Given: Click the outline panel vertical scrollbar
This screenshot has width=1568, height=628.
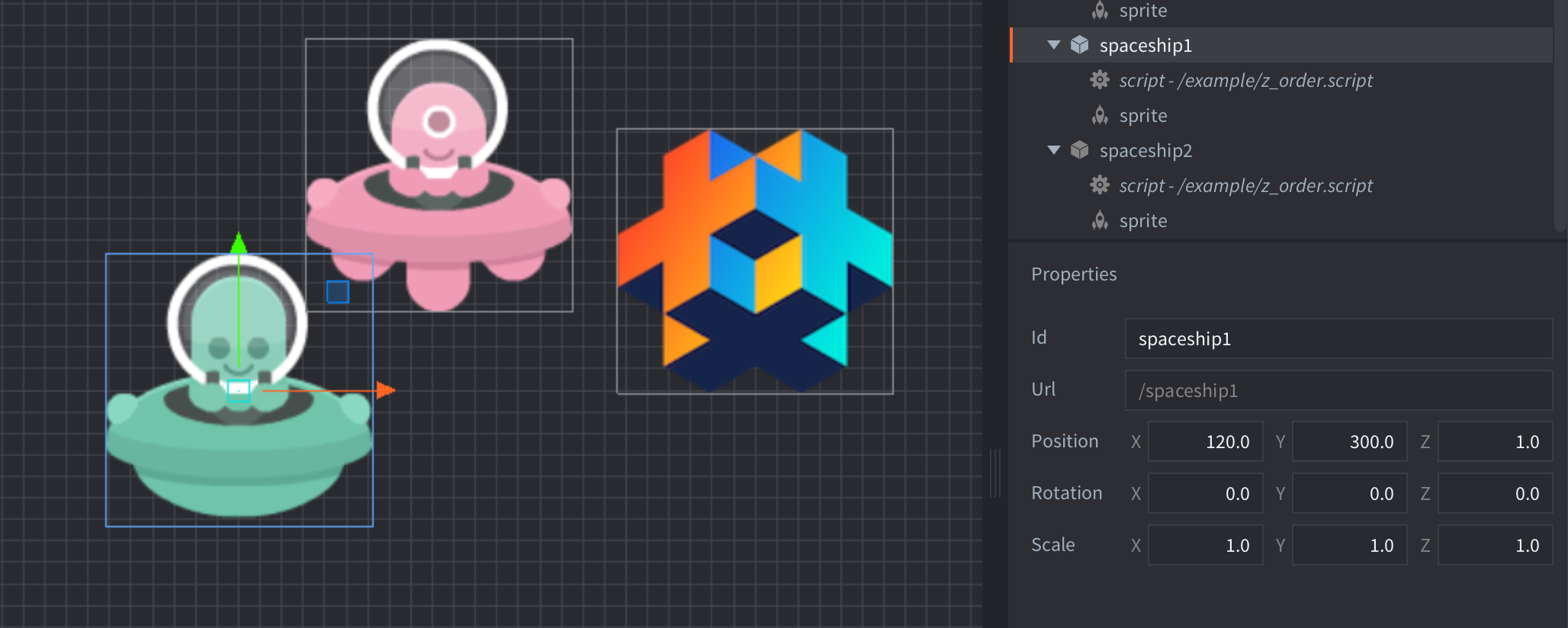Looking at the screenshot, I should tap(1560, 114).
